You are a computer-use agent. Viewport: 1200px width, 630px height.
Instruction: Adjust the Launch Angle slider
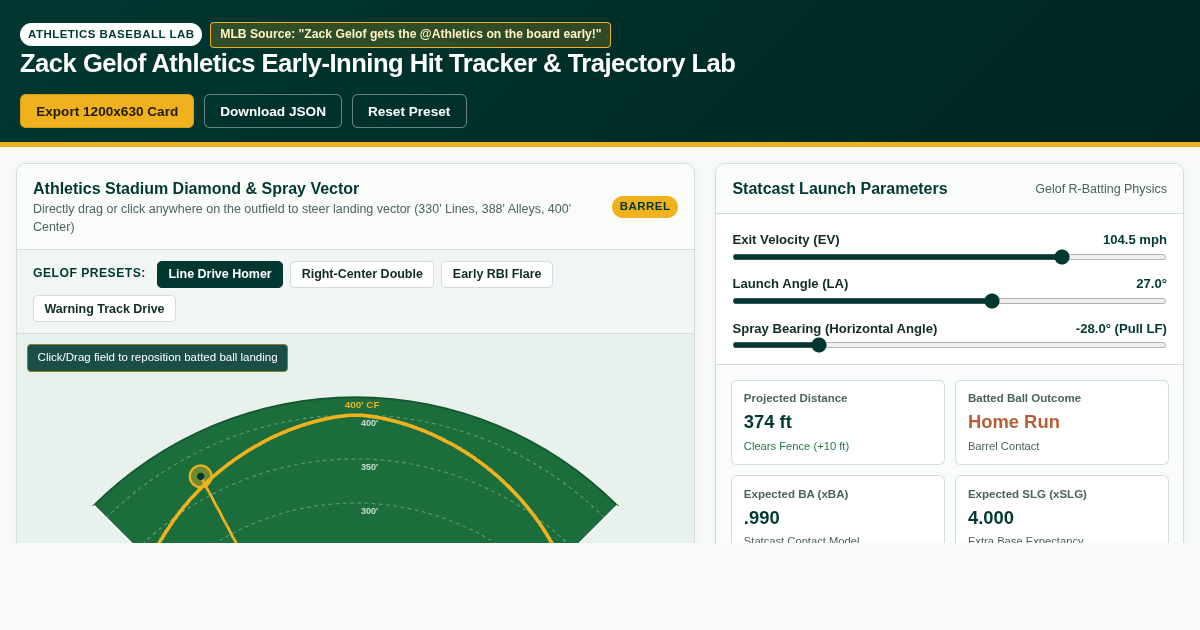pyautogui.click(x=949, y=301)
